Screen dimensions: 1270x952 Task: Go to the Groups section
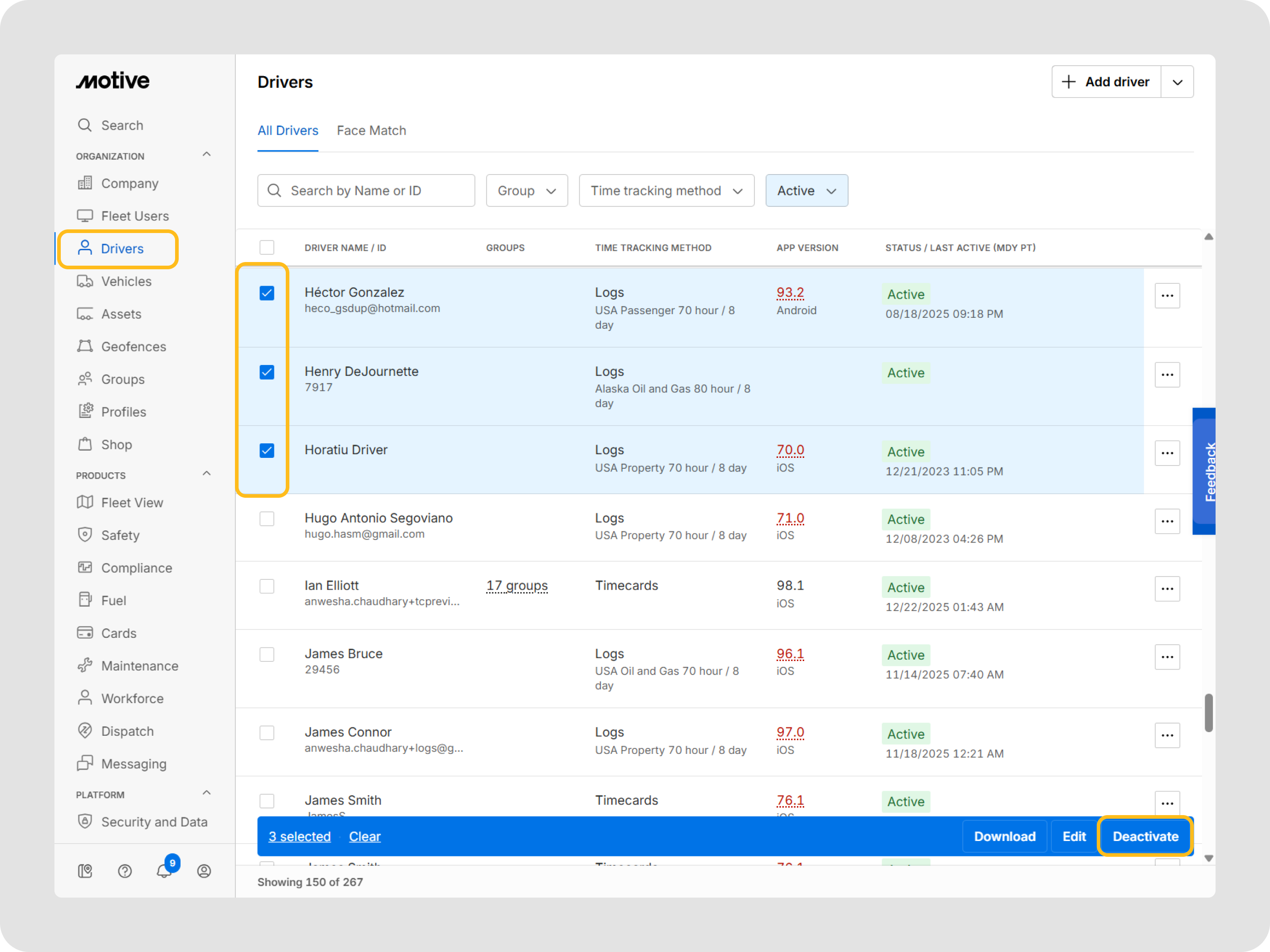[x=122, y=379]
